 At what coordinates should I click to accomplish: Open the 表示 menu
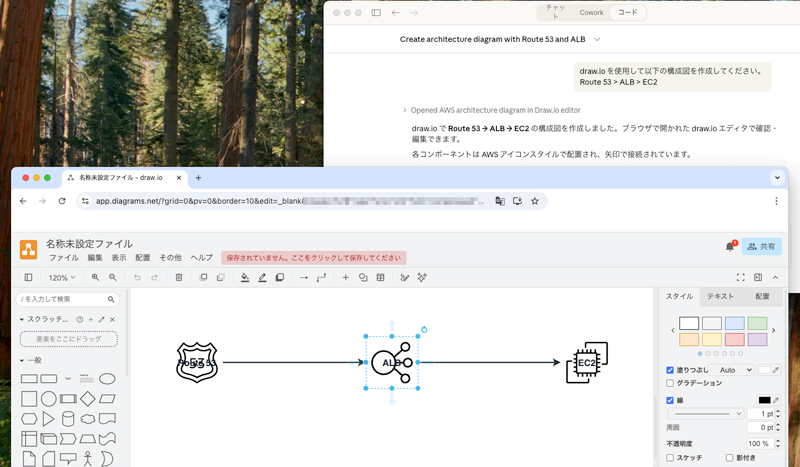pyautogui.click(x=119, y=258)
